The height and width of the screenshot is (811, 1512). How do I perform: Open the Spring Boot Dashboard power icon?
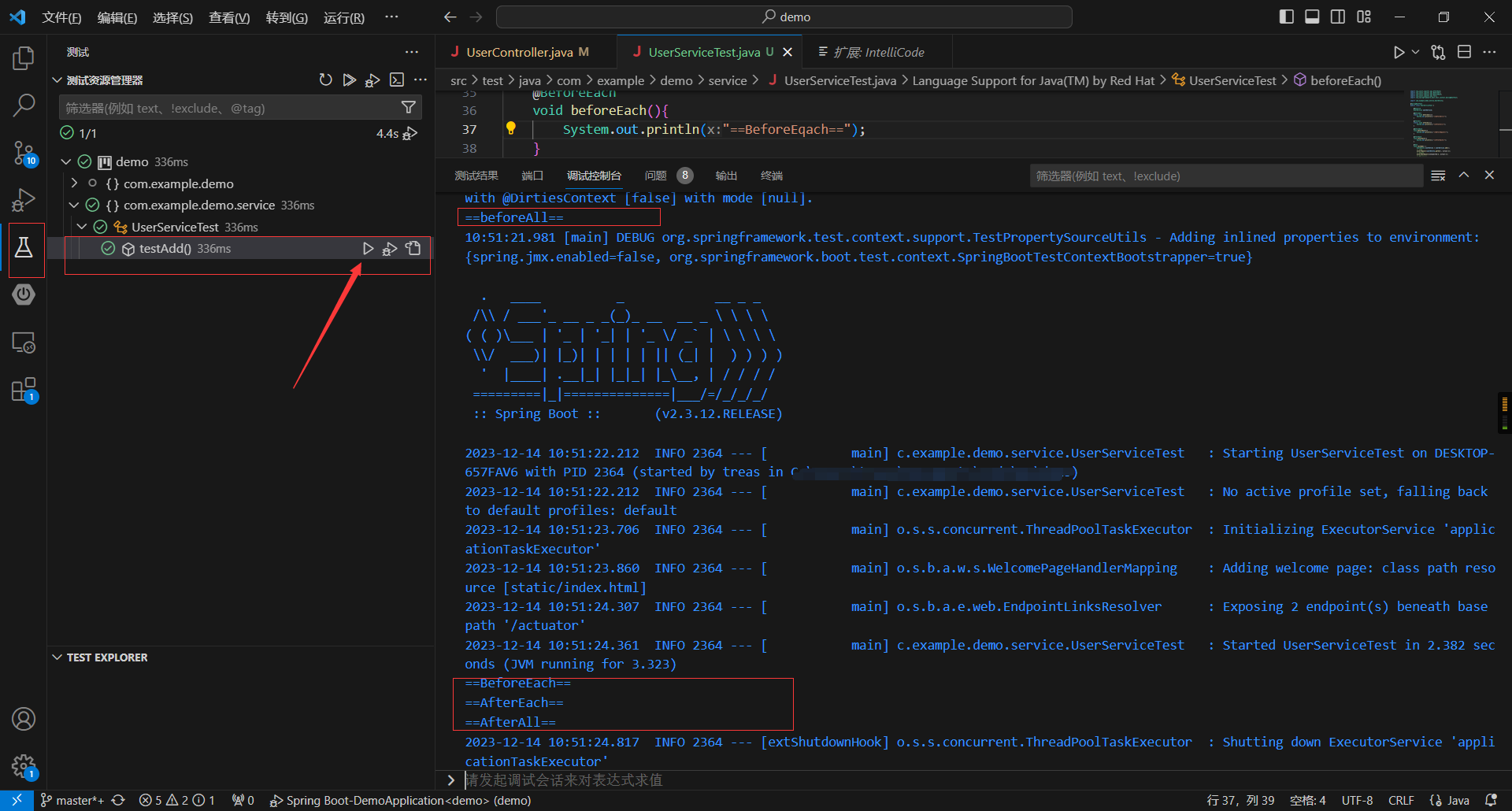coord(24,295)
